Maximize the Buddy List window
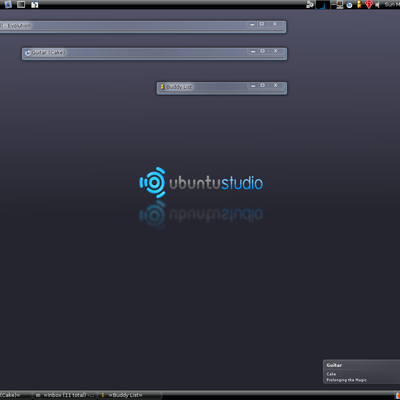Image resolution: width=400 pixels, height=400 pixels. point(263,86)
